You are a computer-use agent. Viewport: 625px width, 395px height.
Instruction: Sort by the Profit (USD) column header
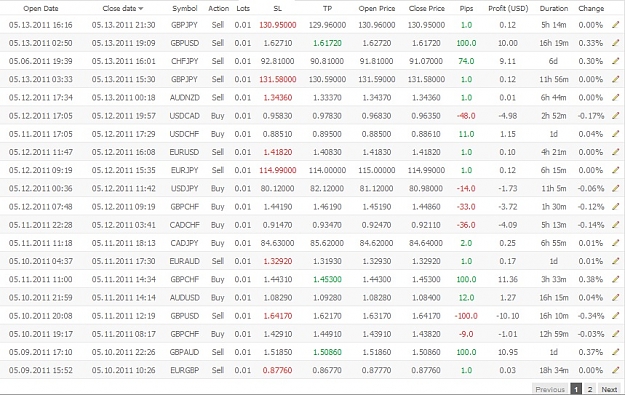(x=508, y=8)
